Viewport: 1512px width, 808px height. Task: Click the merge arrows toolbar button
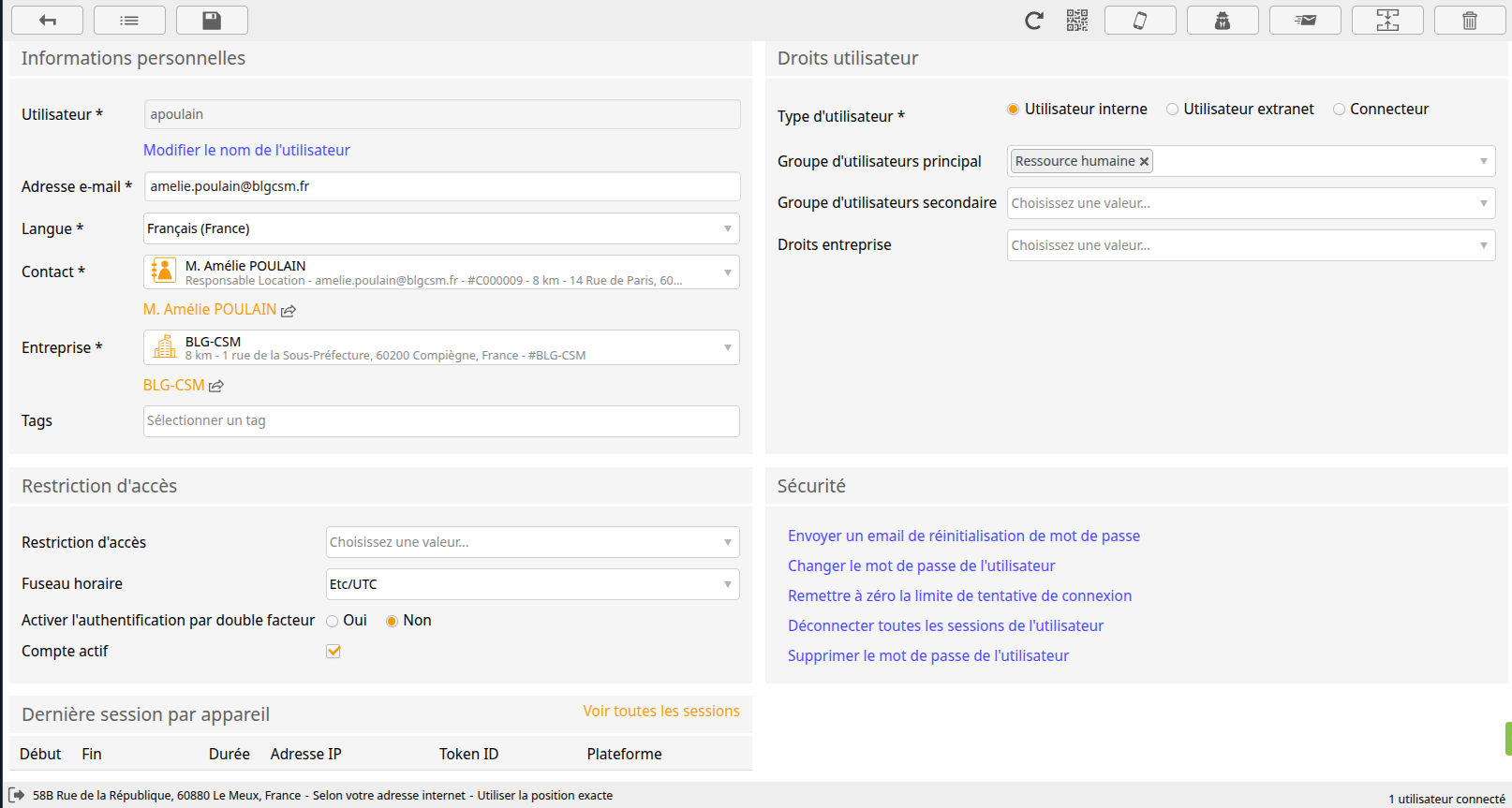(1387, 20)
